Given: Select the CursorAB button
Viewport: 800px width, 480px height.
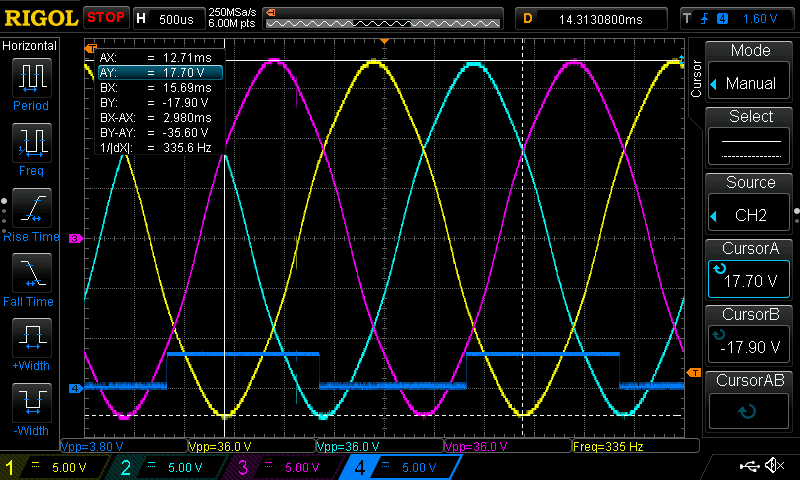Looking at the screenshot, I should tap(749, 401).
